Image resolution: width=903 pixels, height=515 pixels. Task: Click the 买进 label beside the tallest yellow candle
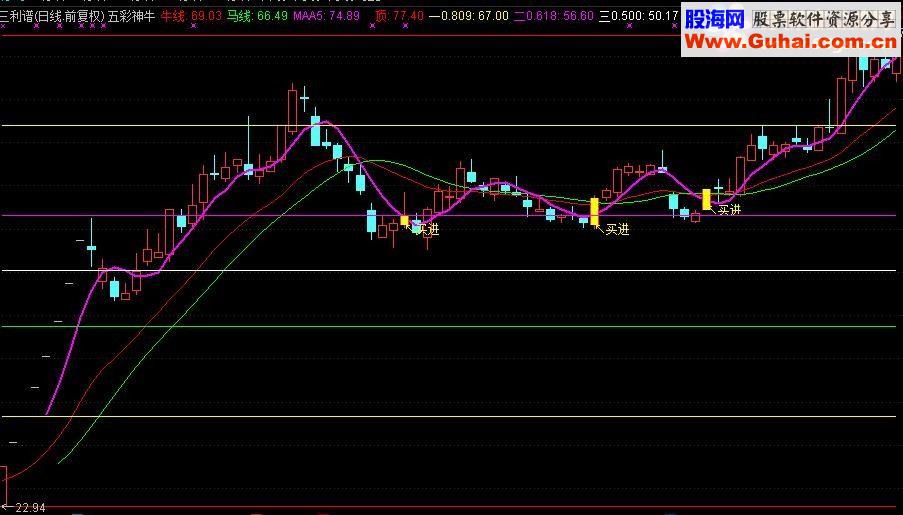[617, 229]
